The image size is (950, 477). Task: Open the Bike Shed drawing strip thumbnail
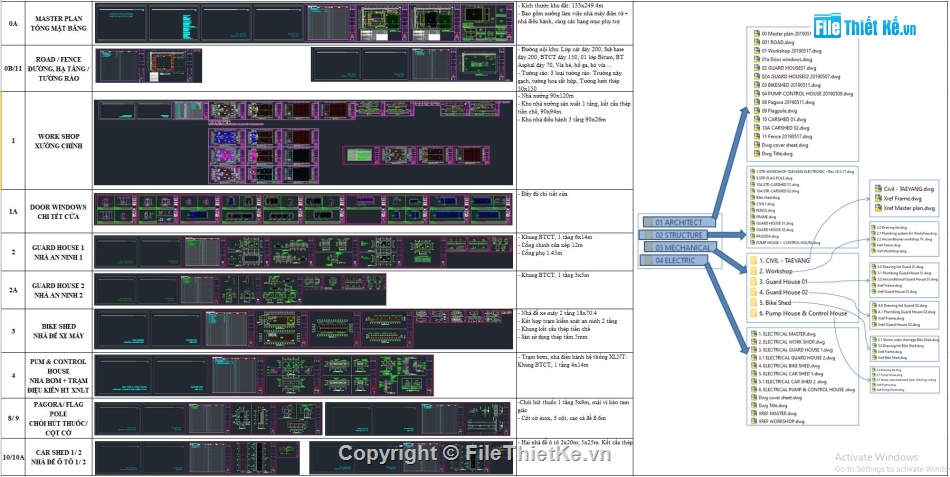coord(304,329)
